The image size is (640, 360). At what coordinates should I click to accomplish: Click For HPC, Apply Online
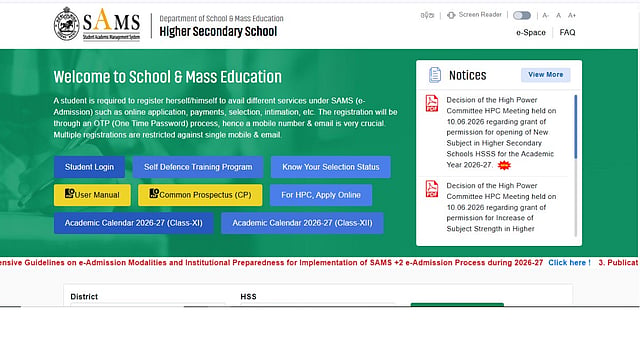(x=321, y=195)
